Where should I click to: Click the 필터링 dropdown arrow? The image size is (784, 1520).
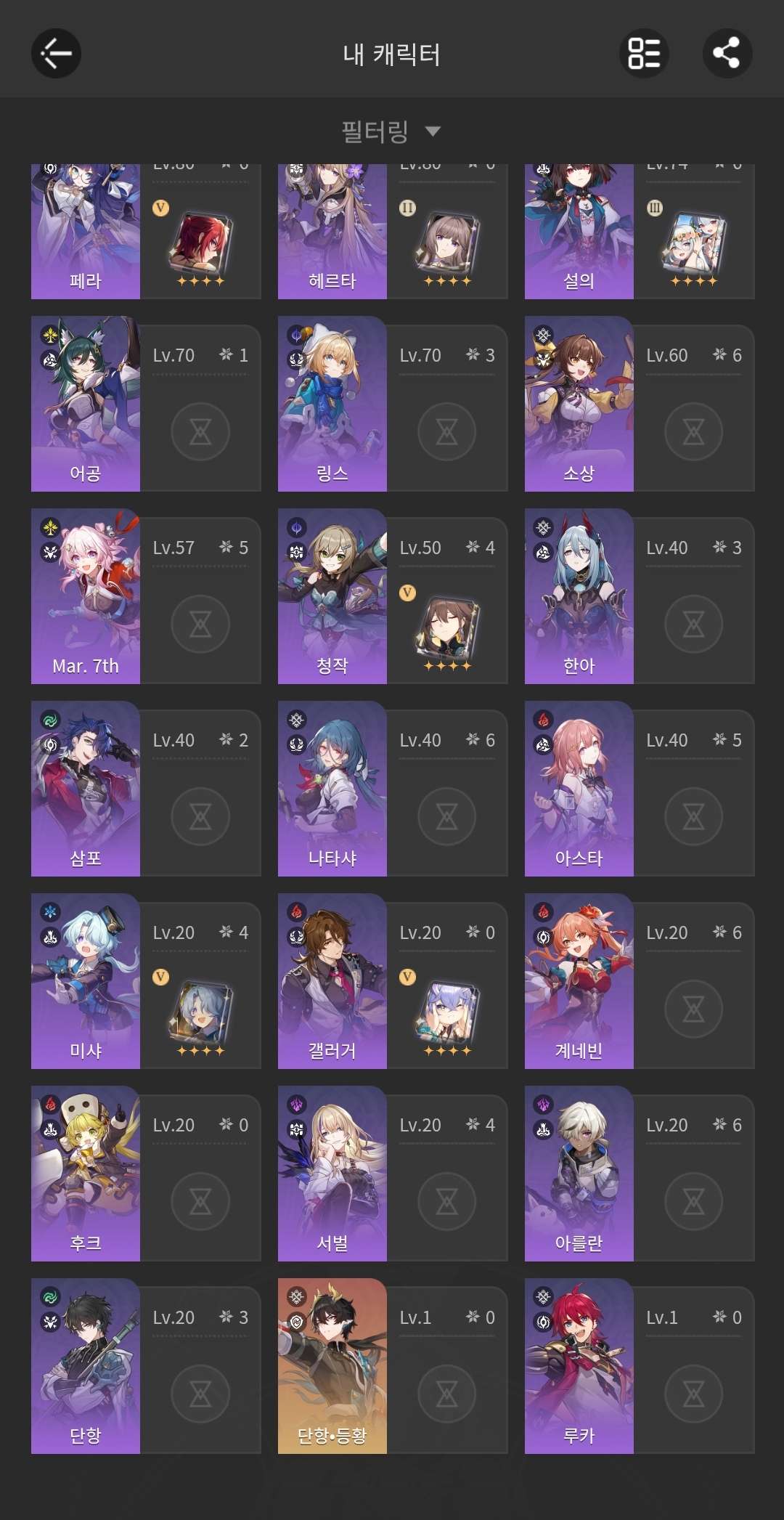tap(433, 131)
